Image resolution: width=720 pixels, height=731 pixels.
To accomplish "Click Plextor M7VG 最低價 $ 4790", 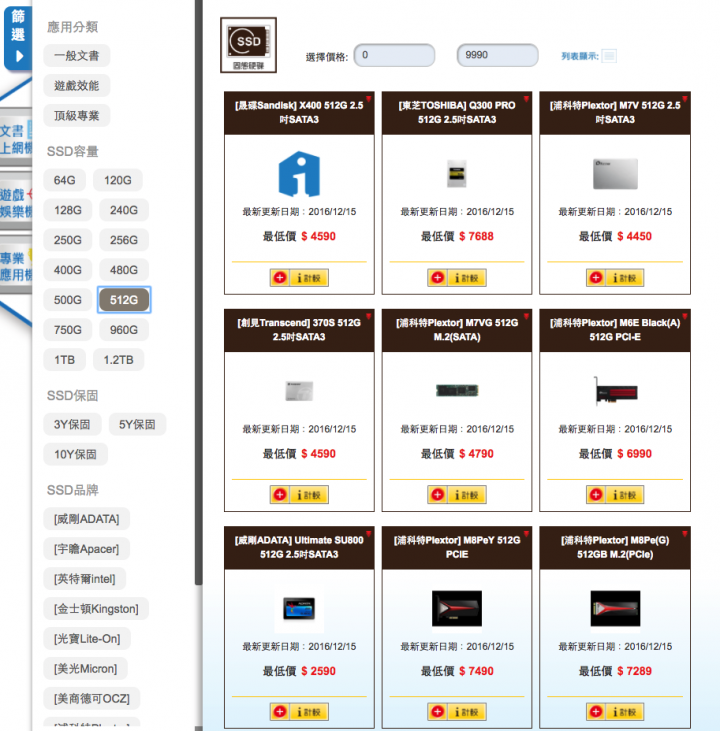I will (x=457, y=454).
